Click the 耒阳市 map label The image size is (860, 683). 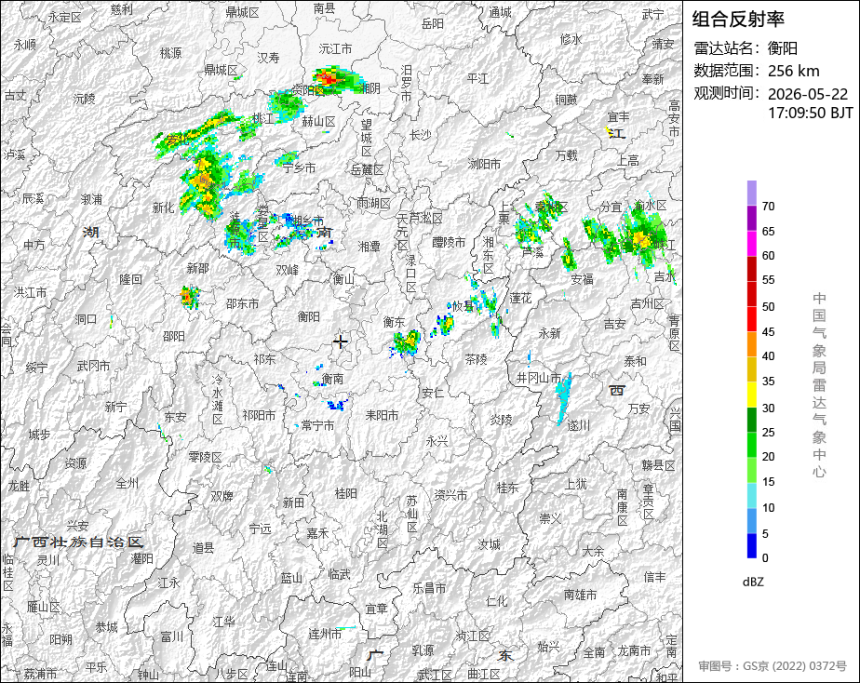tap(382, 416)
